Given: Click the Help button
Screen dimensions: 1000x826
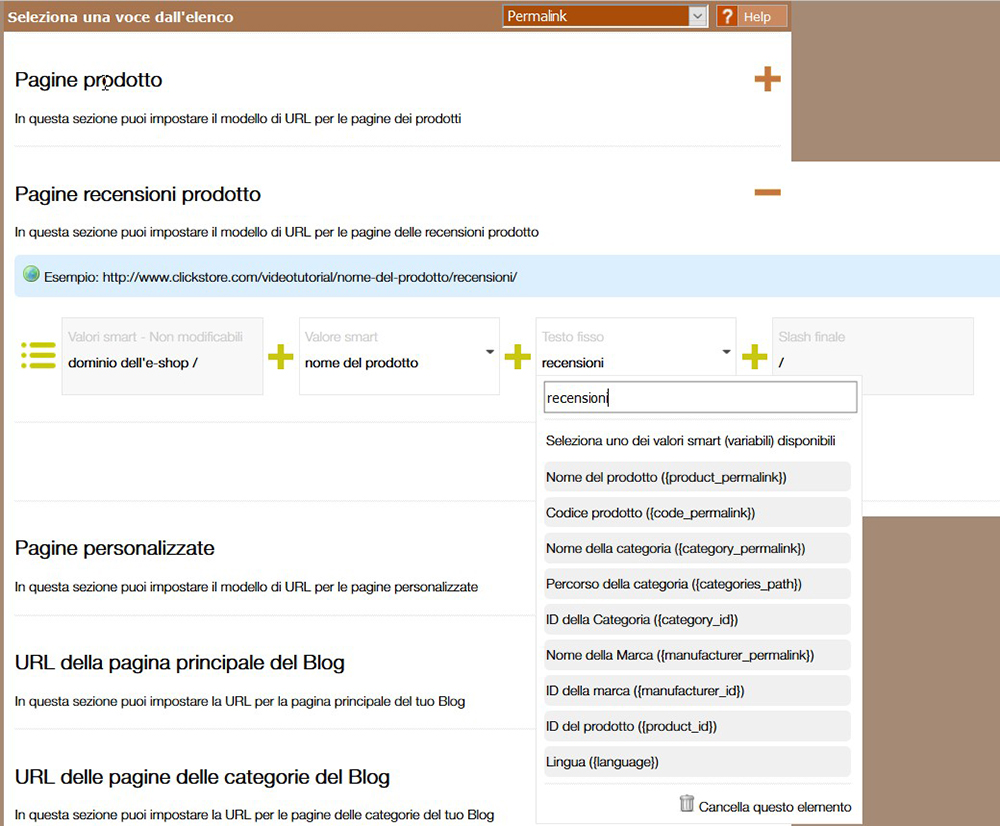Looking at the screenshot, I should (751, 16).
